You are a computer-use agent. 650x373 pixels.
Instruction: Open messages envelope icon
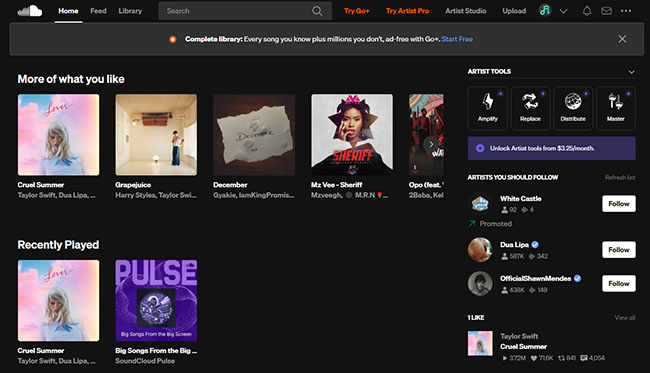click(x=606, y=11)
